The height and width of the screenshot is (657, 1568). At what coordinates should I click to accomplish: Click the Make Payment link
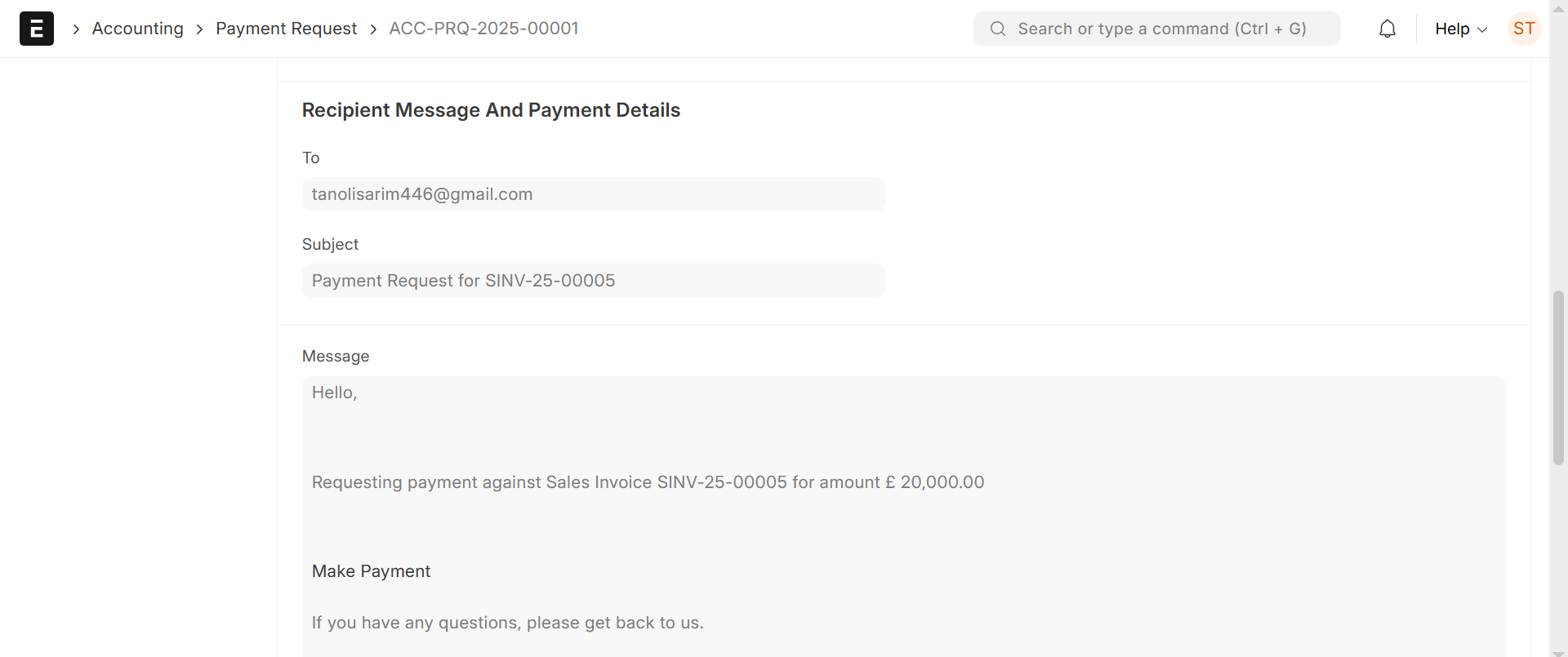click(371, 571)
